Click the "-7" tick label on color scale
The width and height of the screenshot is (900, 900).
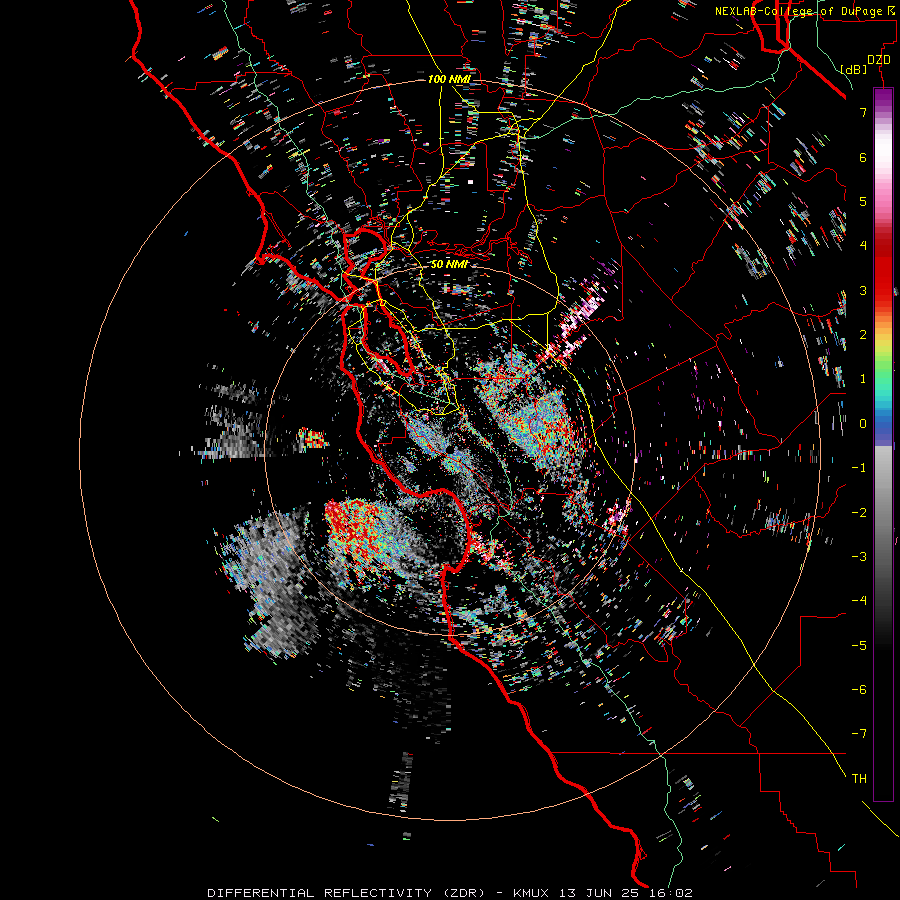pyautogui.click(x=859, y=734)
